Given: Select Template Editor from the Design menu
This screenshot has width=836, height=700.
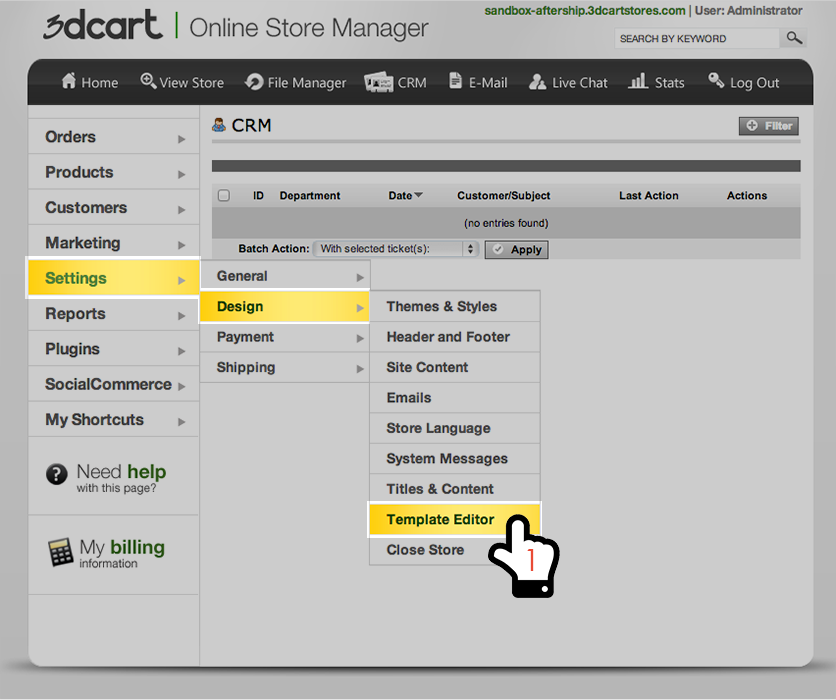Looking at the screenshot, I should [442, 519].
